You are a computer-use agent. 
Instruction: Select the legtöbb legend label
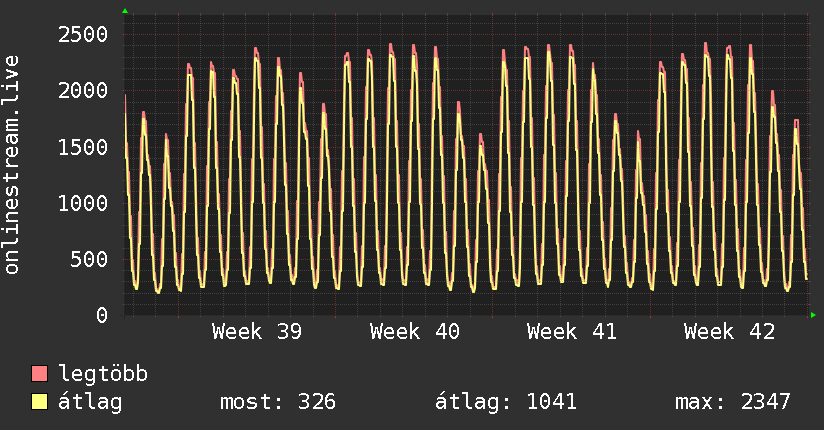103,374
